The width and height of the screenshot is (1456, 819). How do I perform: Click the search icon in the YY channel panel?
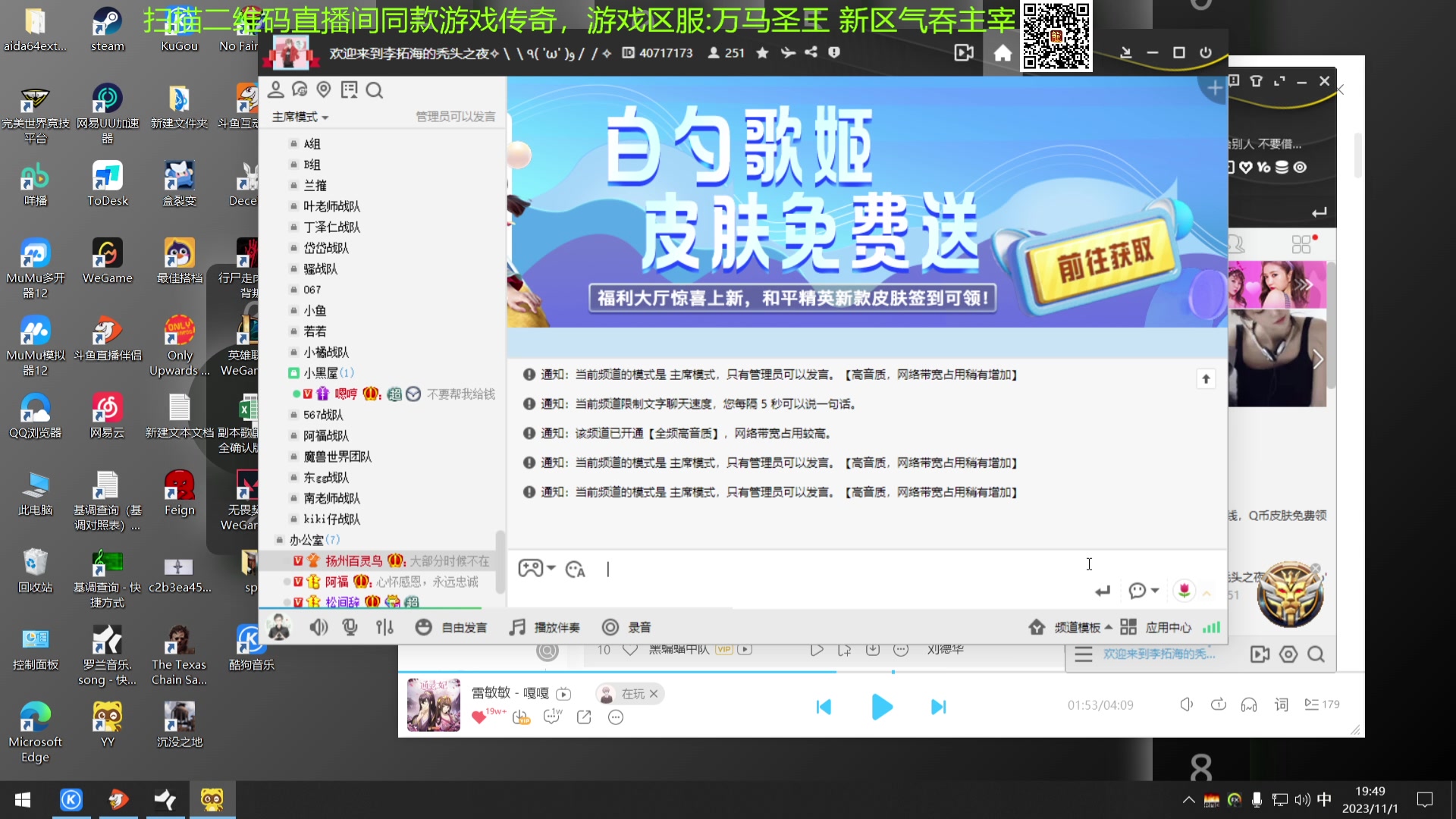[x=375, y=89]
